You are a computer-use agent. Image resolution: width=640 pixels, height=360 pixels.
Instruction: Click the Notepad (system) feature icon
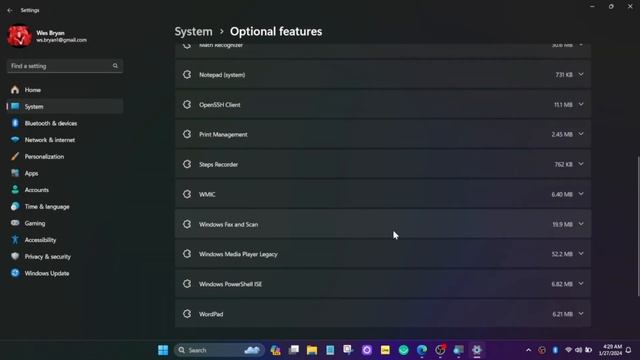[x=187, y=75]
